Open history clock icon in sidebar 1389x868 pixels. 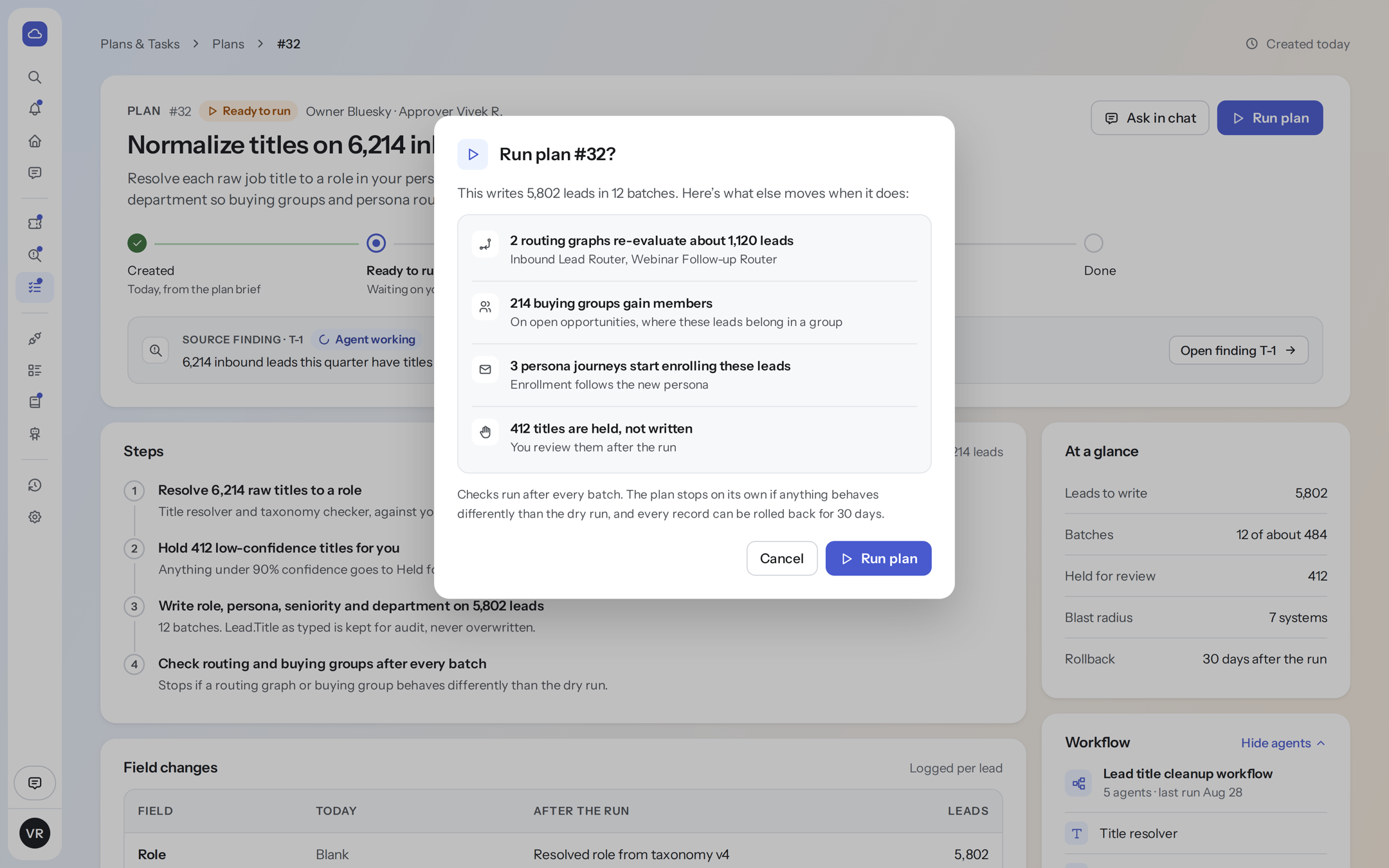click(35, 485)
